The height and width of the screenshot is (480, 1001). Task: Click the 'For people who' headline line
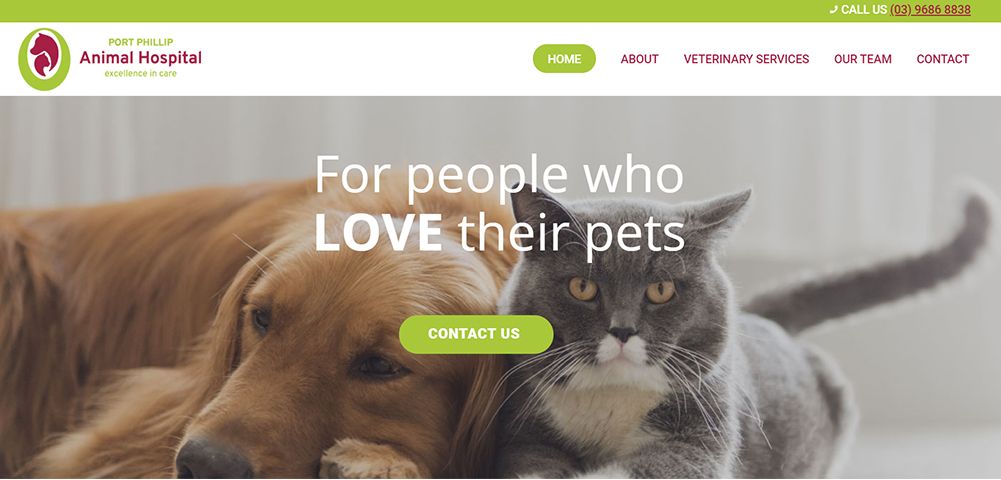[499, 175]
